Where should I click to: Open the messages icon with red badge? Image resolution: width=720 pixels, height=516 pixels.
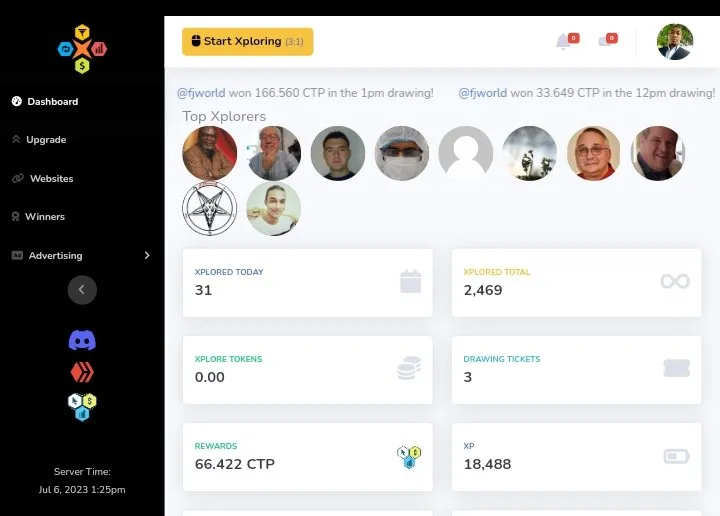(x=605, y=41)
